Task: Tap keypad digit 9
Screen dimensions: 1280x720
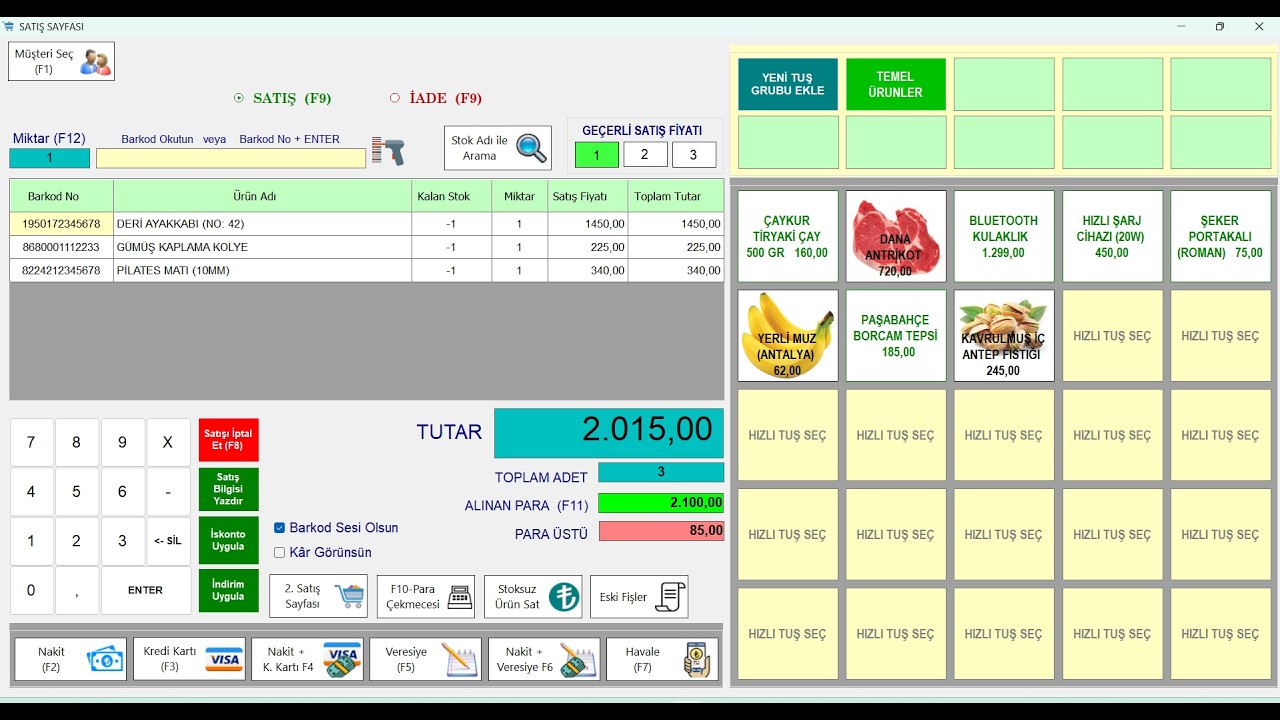Action: [123, 442]
